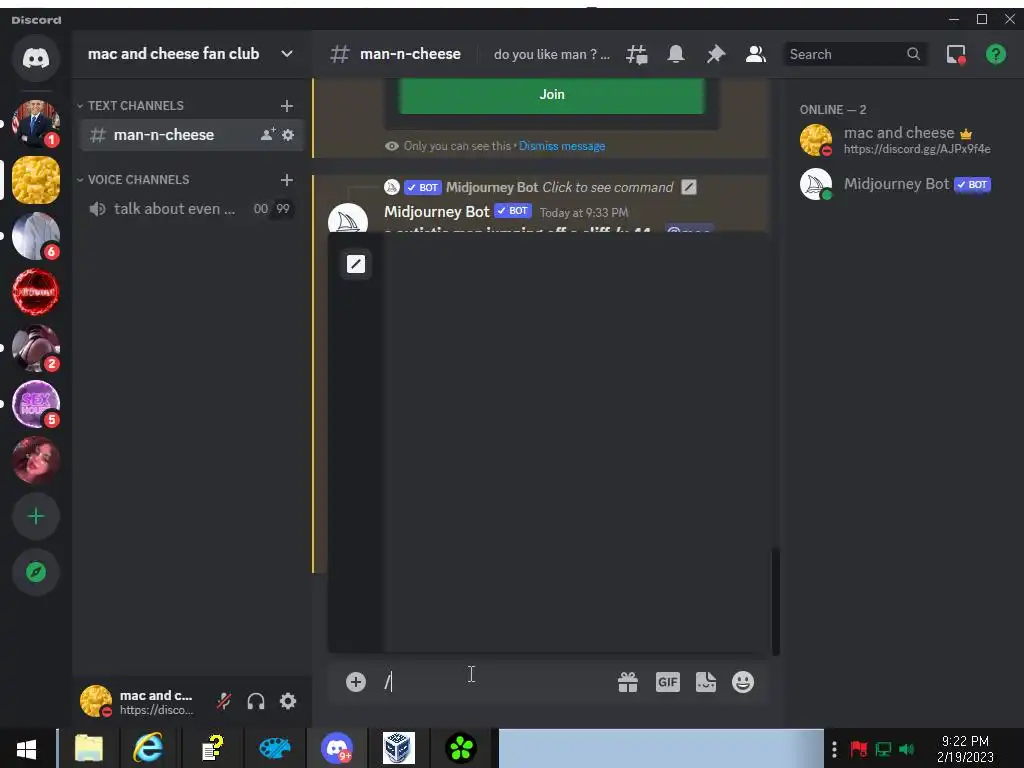This screenshot has height=768, width=1024.
Task: Open Nitro gift icon
Action: 628,682
